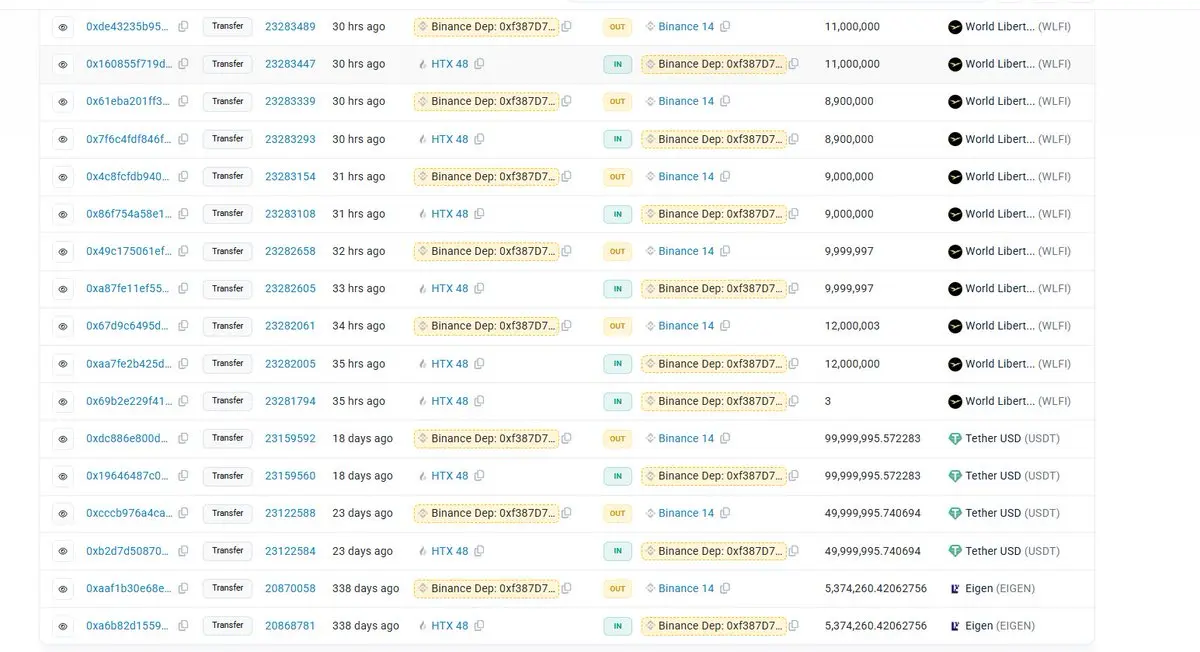This screenshot has height=652, width=1200.
Task: Go to block 23283489
Action: pyautogui.click(x=290, y=26)
